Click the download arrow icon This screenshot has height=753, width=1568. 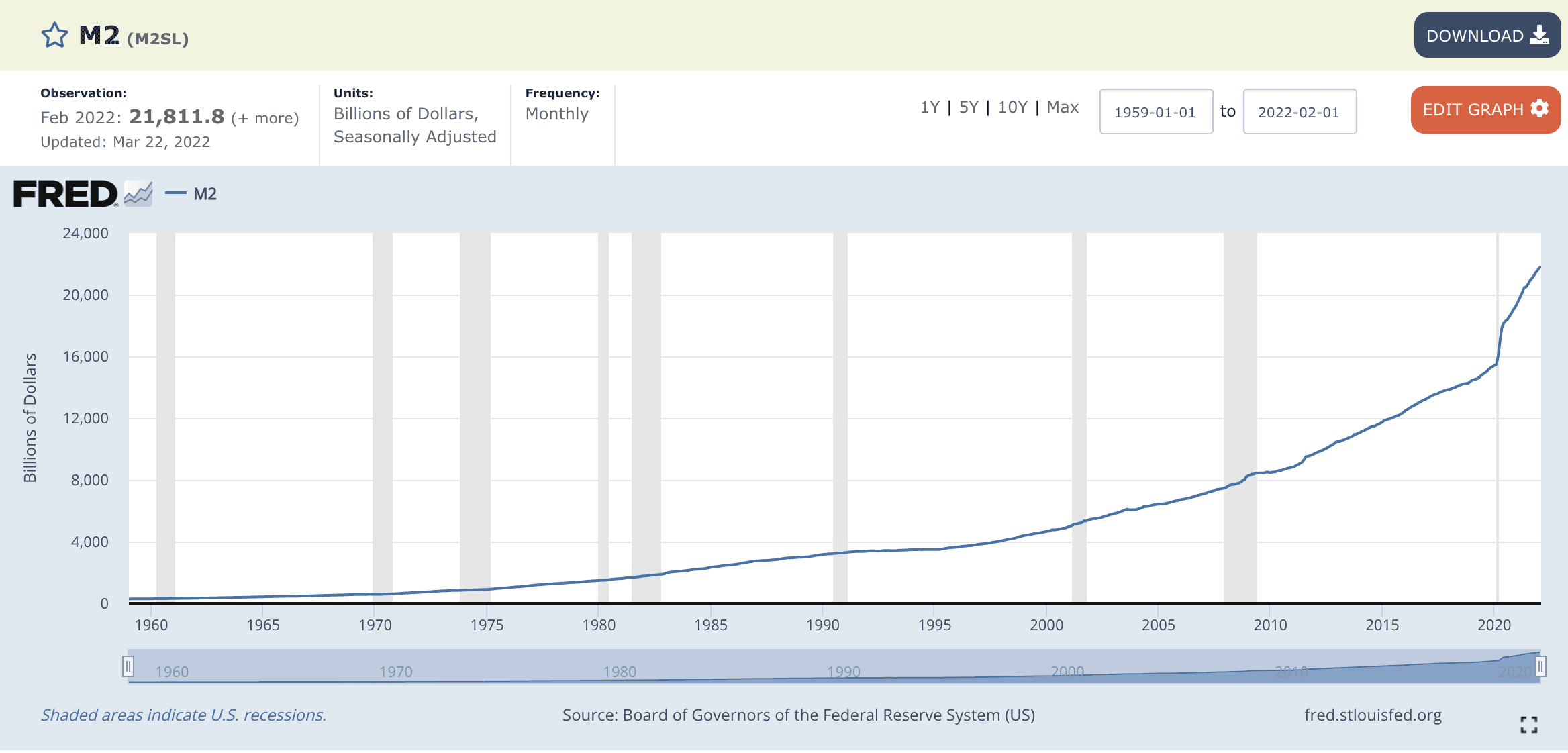[1539, 35]
